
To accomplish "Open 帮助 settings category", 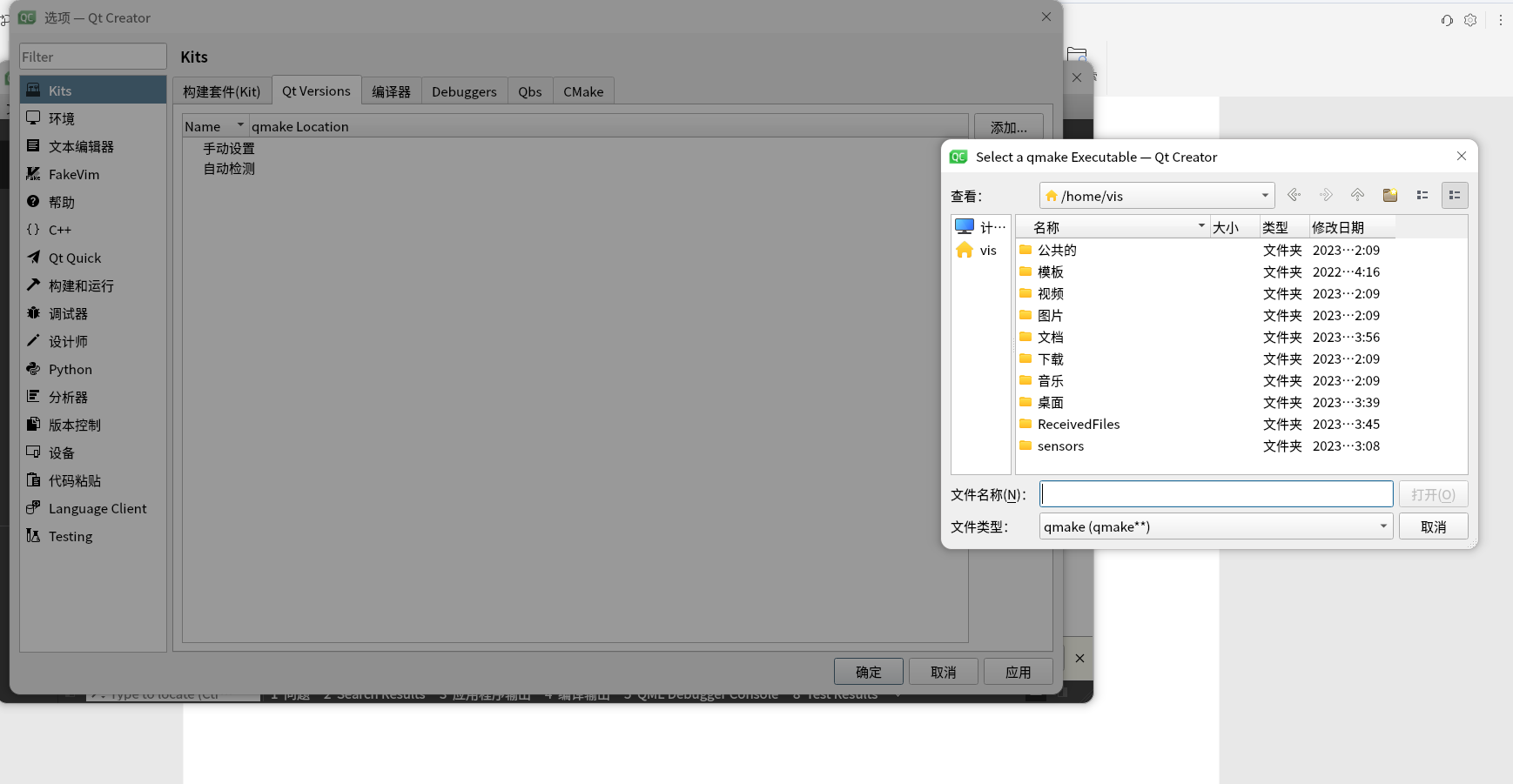I will pyautogui.click(x=93, y=202).
